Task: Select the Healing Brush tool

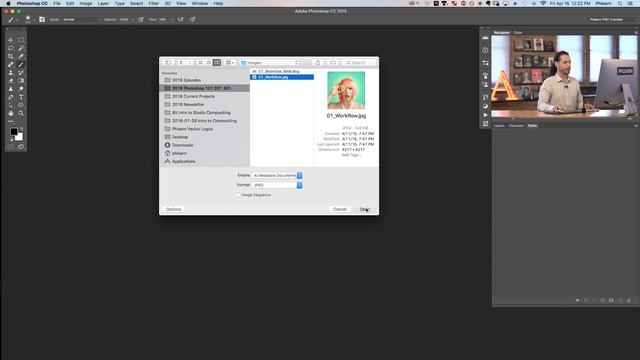Action: [11, 64]
